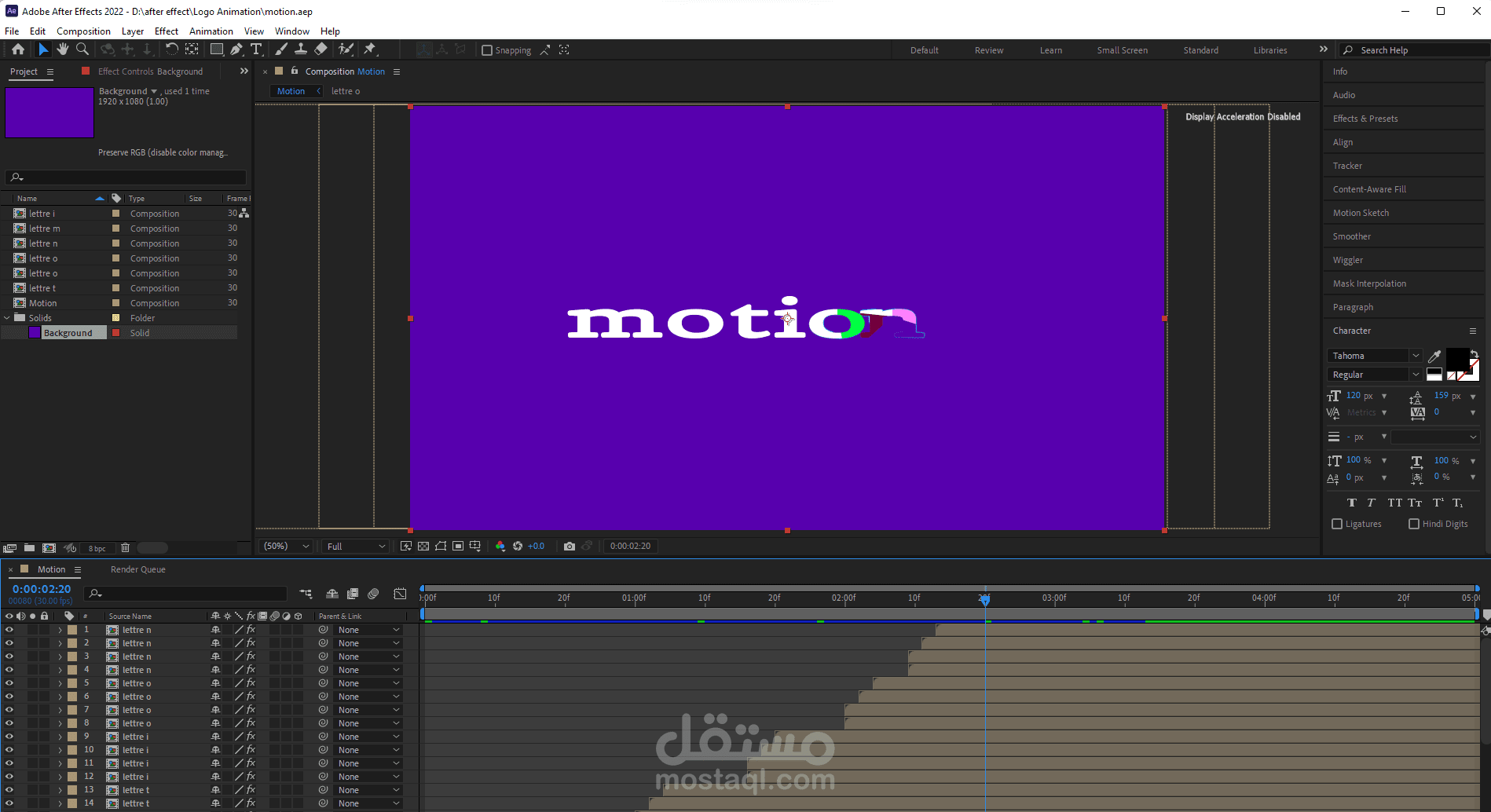This screenshot has height=812, width=1491.
Task: Reset exposure using the aperture icon
Action: (x=518, y=547)
